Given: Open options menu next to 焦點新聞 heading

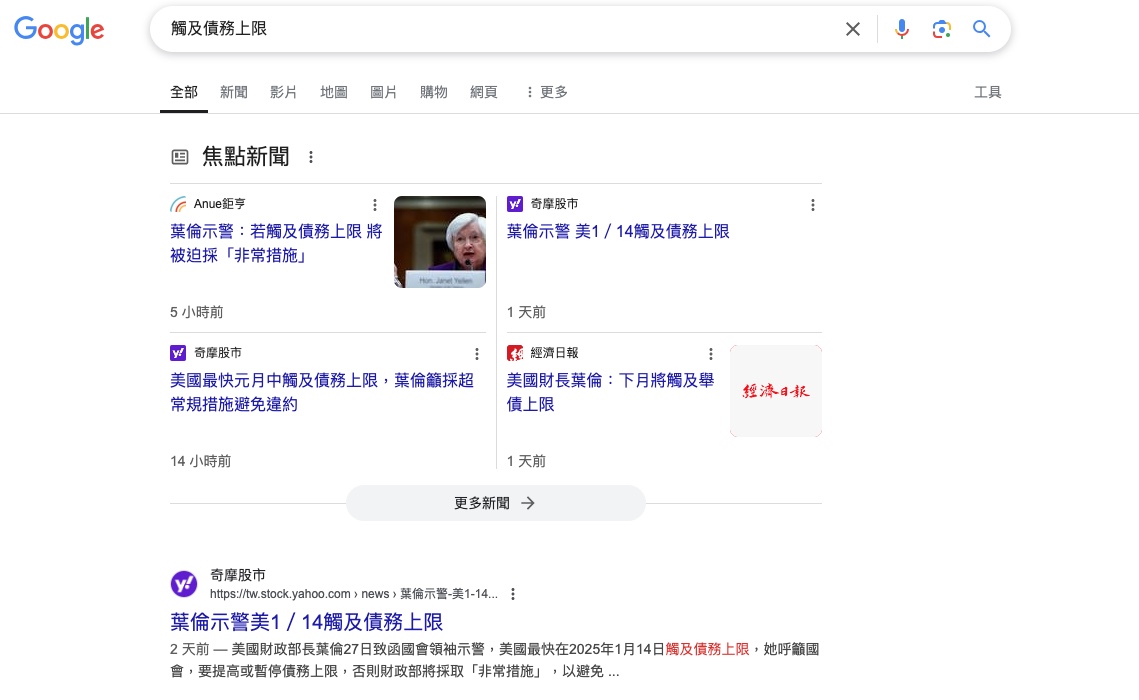Looking at the screenshot, I should [x=311, y=157].
